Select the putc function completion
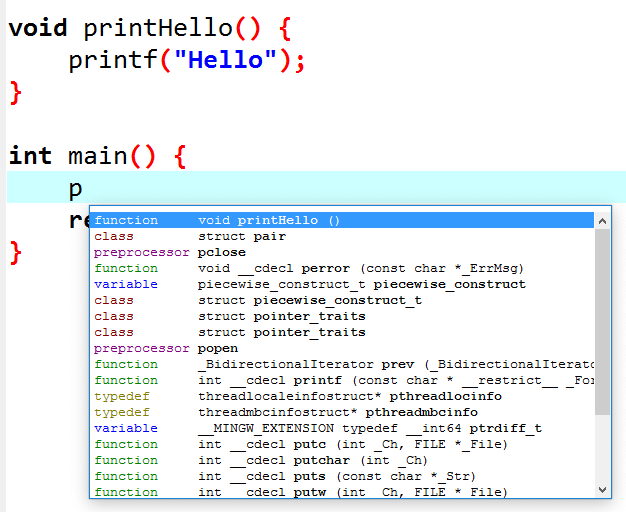626x512 pixels. [x=342, y=444]
